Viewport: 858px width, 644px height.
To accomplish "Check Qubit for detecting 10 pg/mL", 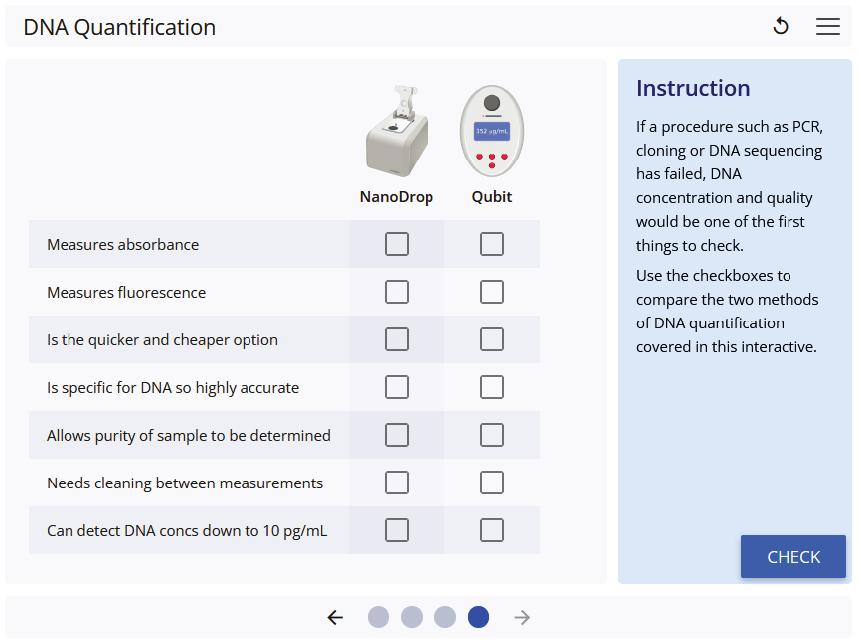I will pos(492,530).
